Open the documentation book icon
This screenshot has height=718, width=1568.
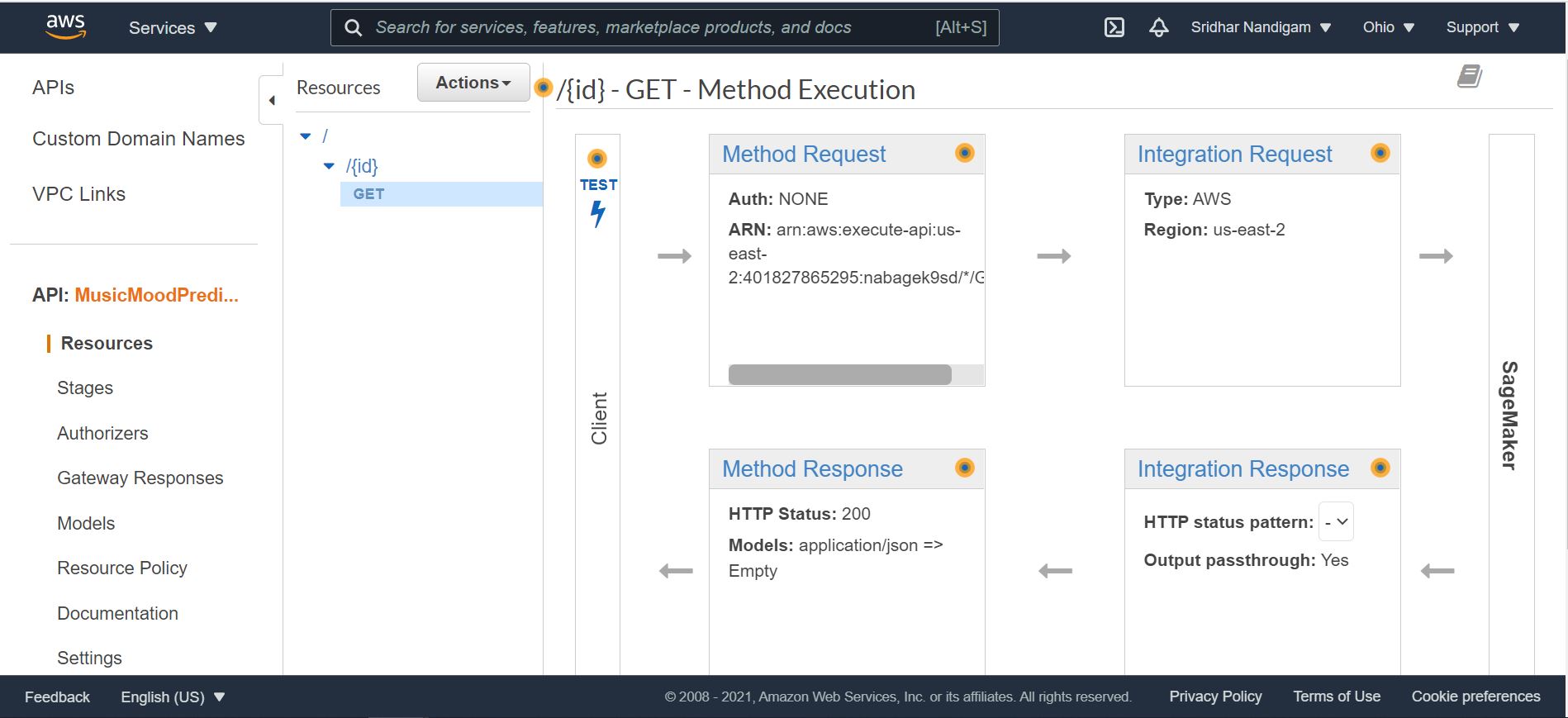[1469, 77]
